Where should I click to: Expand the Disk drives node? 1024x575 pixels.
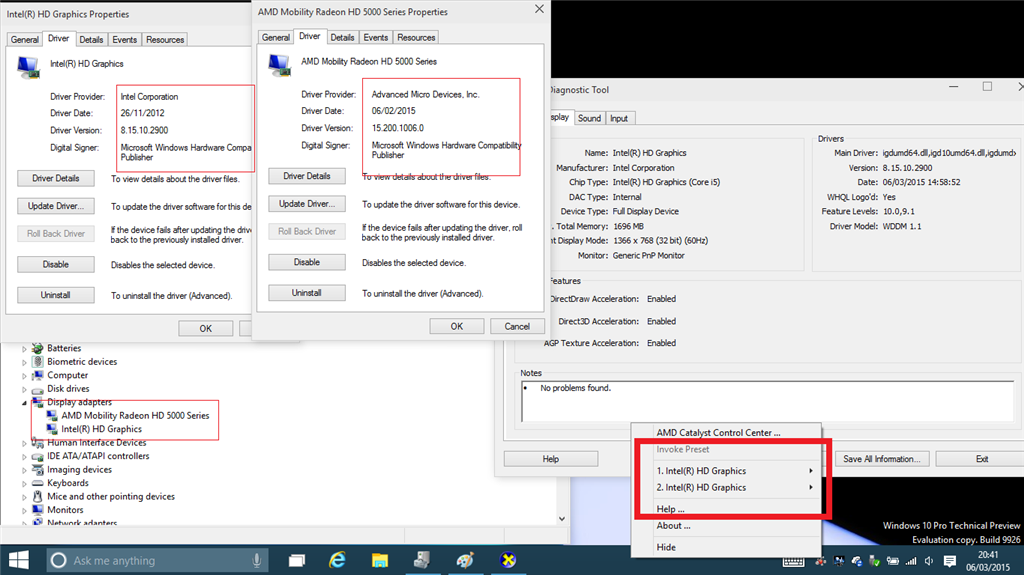click(24, 389)
